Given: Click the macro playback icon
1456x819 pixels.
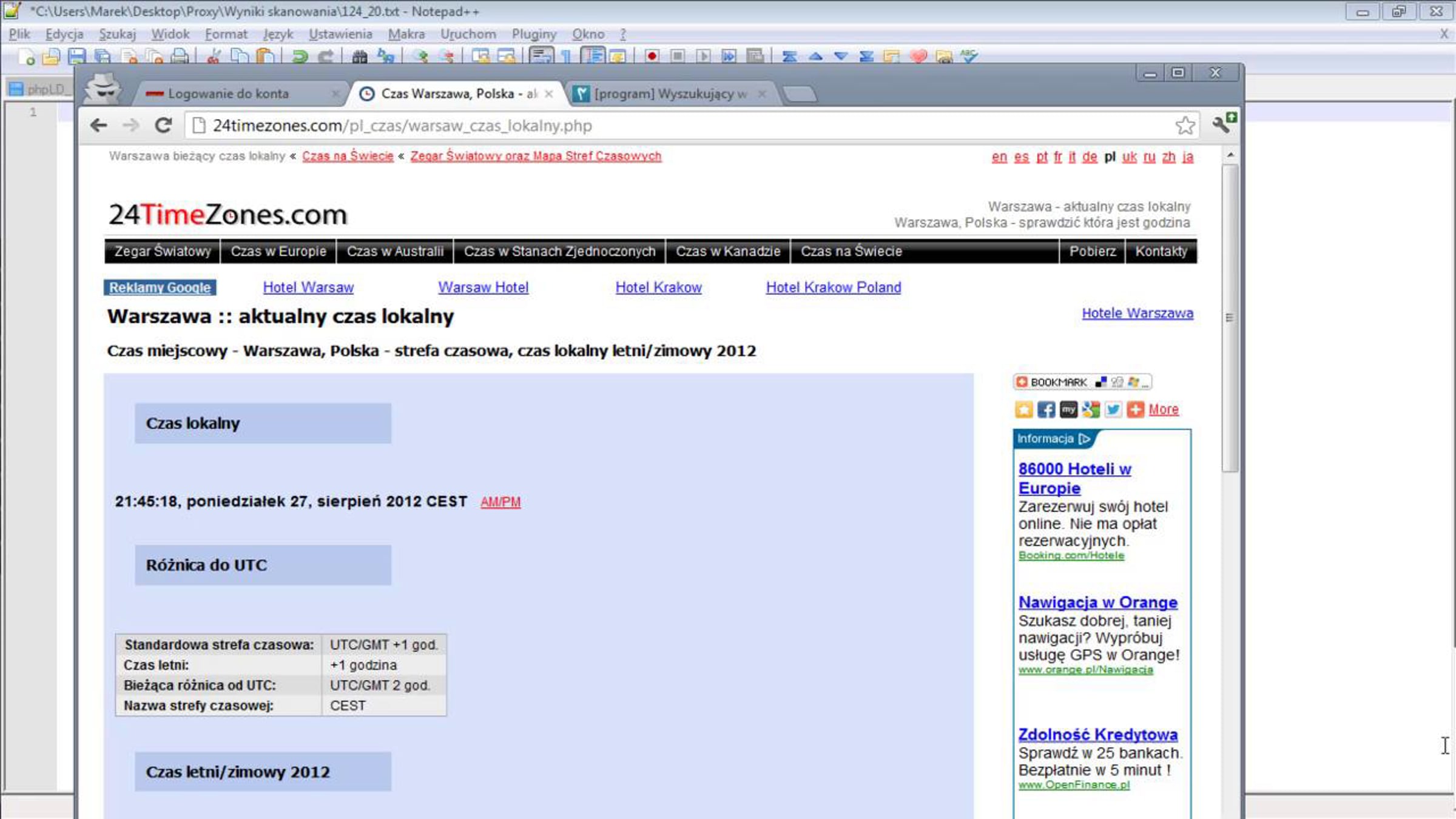Looking at the screenshot, I should tap(704, 56).
